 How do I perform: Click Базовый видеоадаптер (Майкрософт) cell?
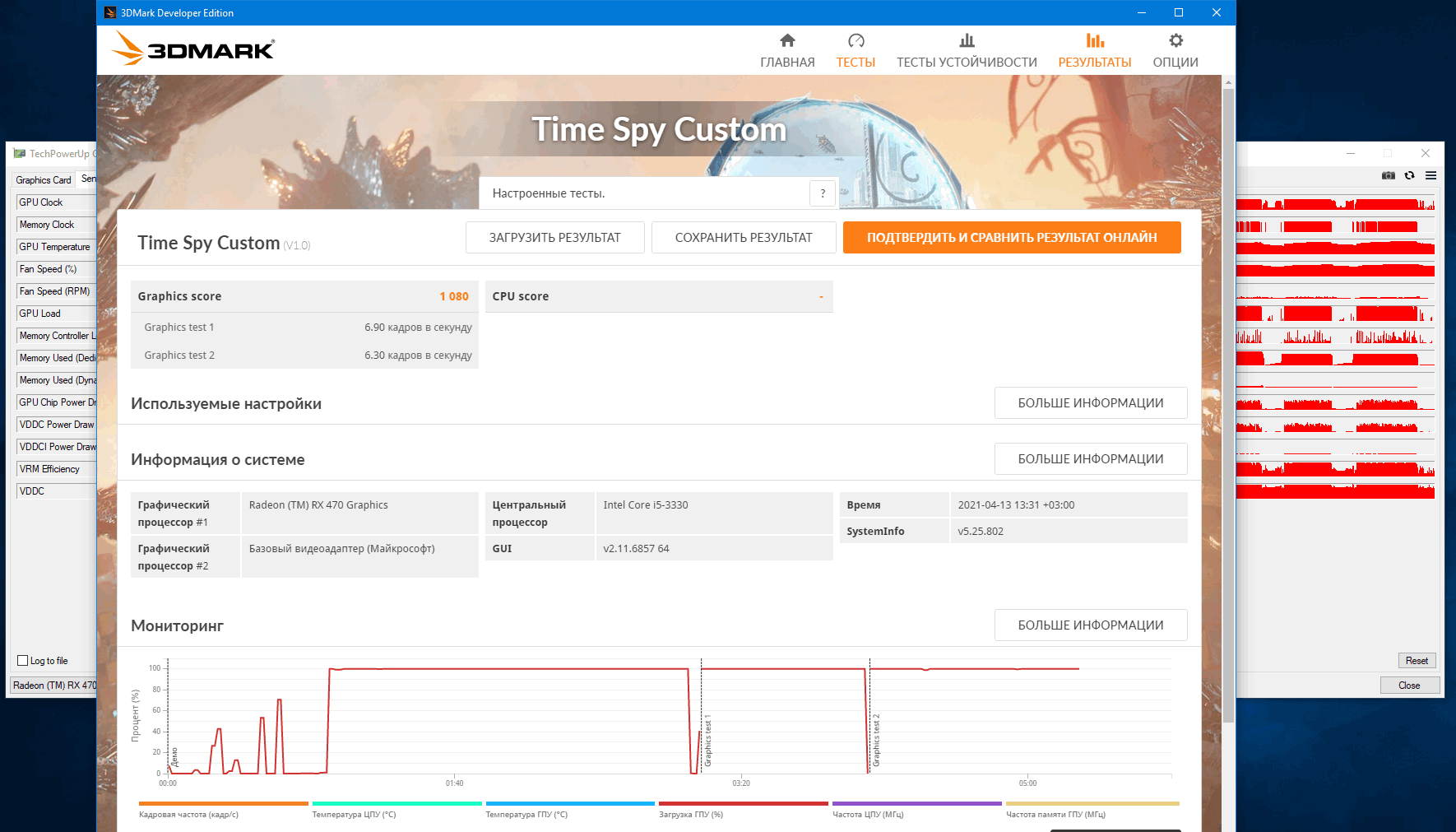pyautogui.click(x=359, y=556)
